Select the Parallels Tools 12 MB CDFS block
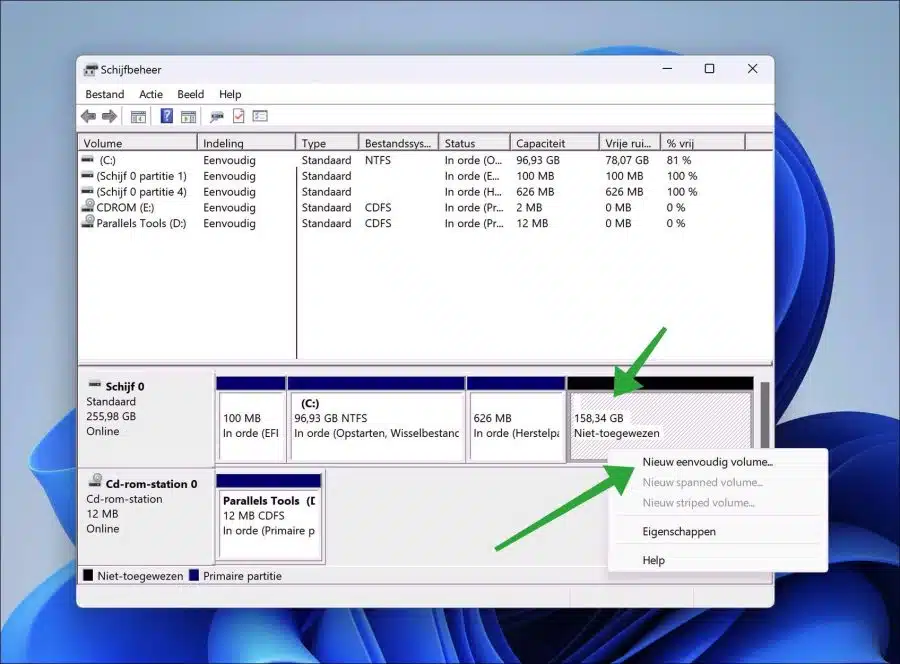 [x=269, y=517]
